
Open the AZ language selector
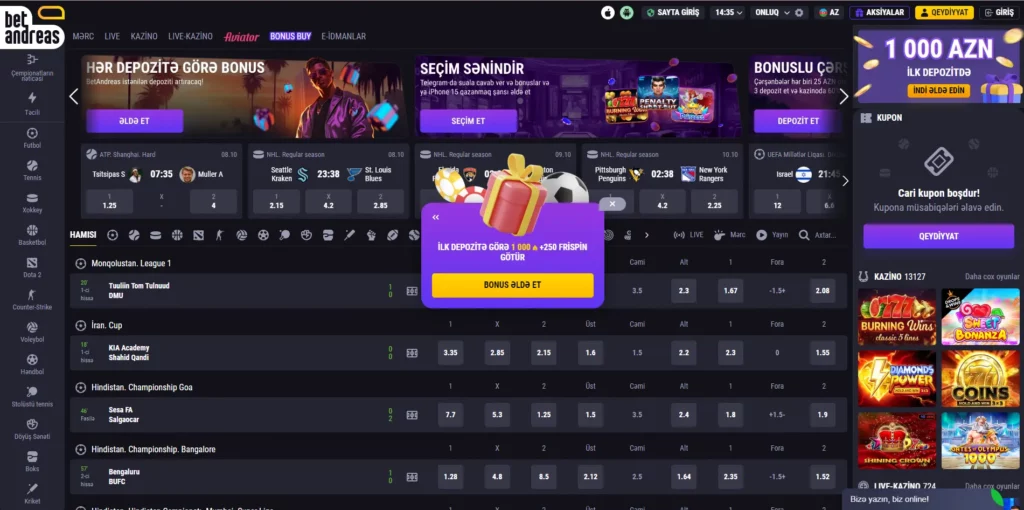[x=829, y=12]
